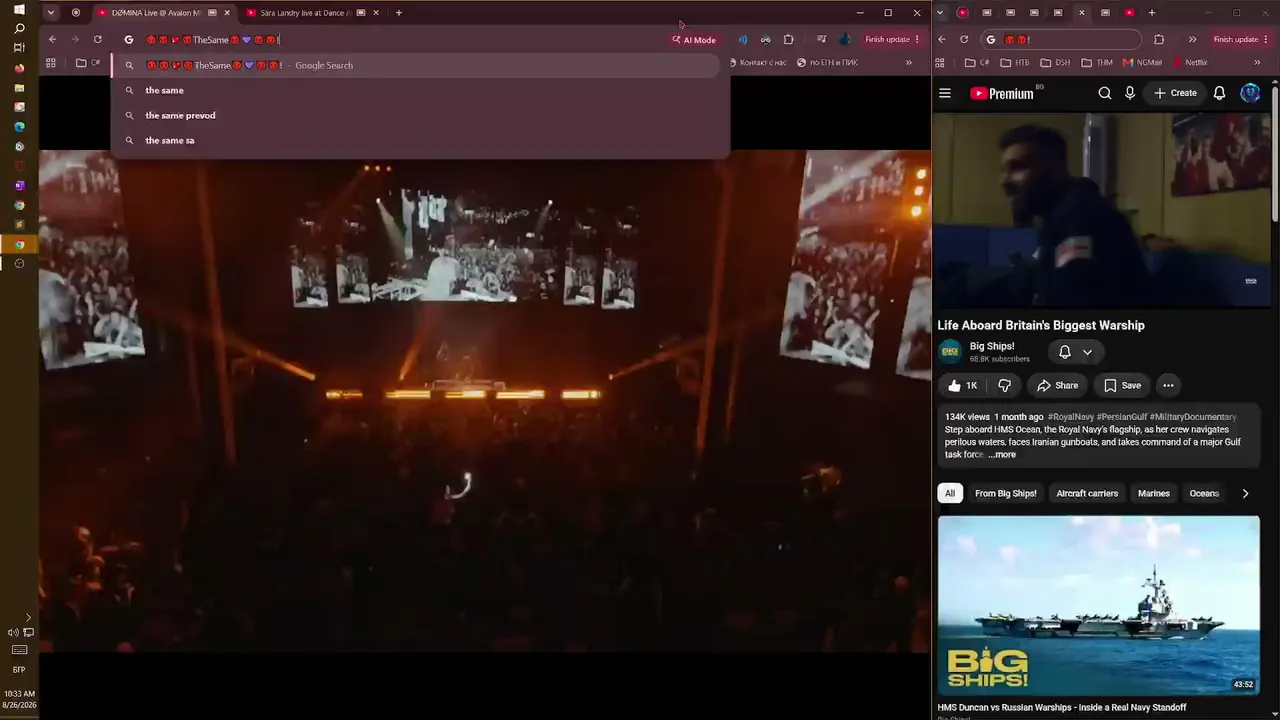Open the HTB bookmark folder
This screenshot has width=1280, height=720.
tap(1015, 63)
